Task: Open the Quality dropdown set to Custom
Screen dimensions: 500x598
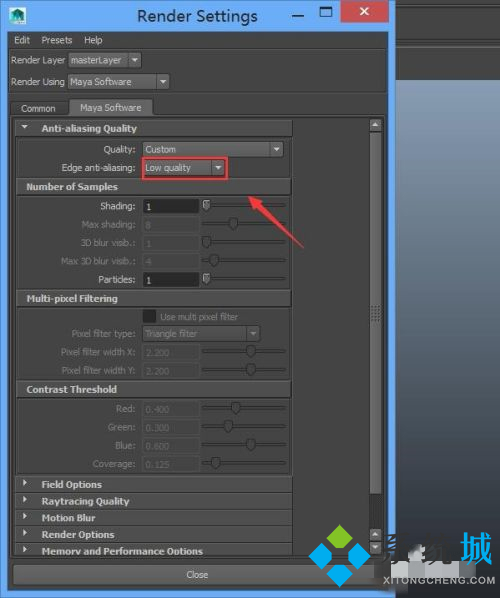Action: coord(213,149)
